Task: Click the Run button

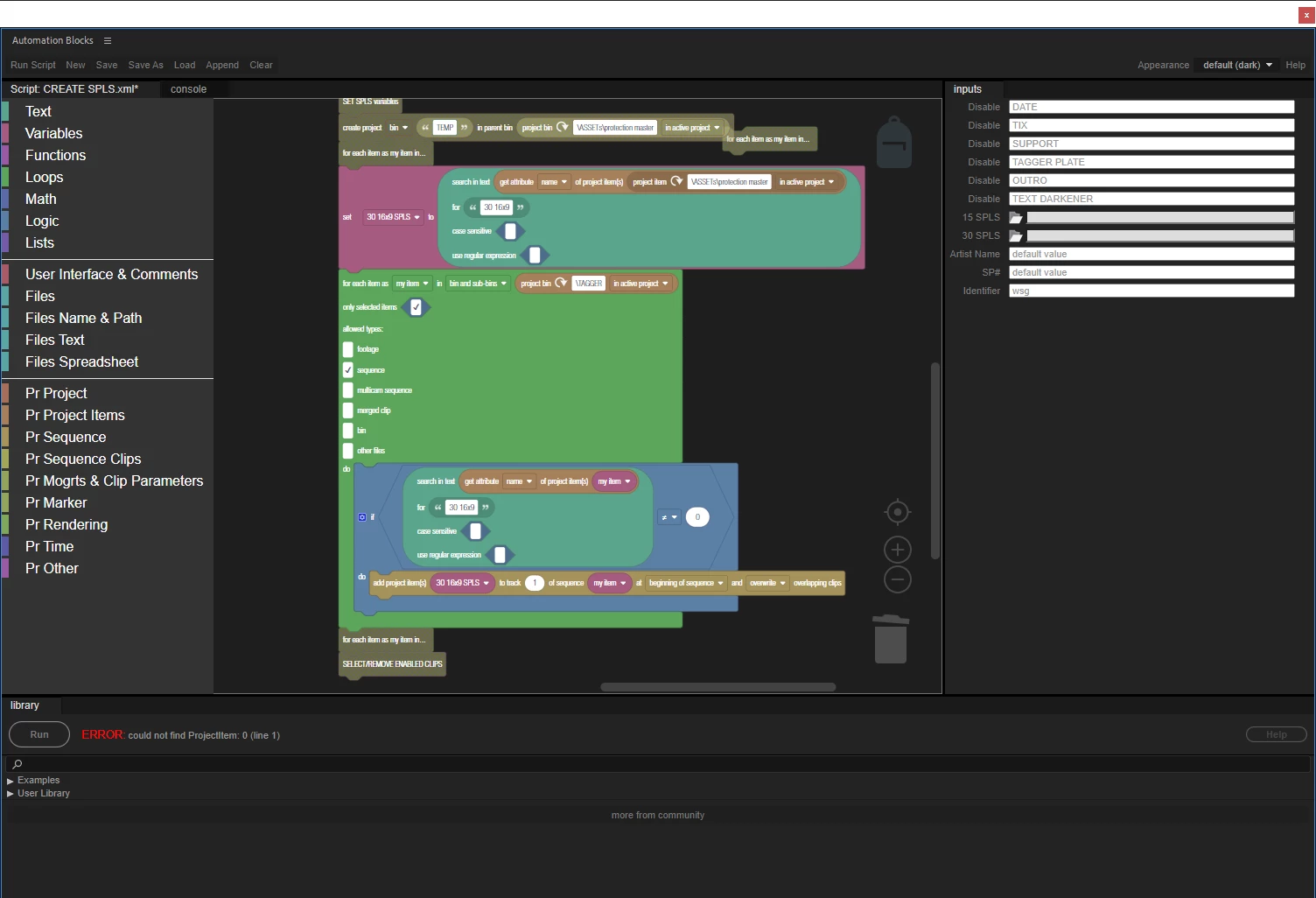Action: click(x=39, y=734)
